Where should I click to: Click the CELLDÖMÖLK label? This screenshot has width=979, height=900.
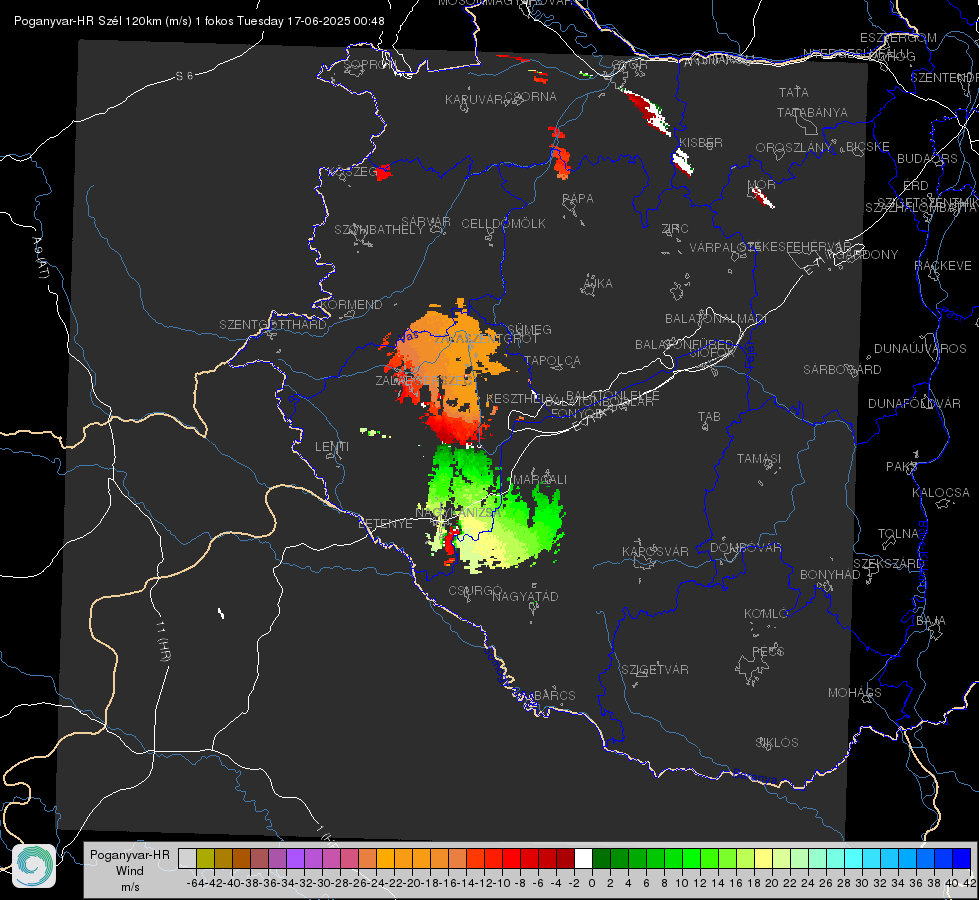click(x=504, y=223)
